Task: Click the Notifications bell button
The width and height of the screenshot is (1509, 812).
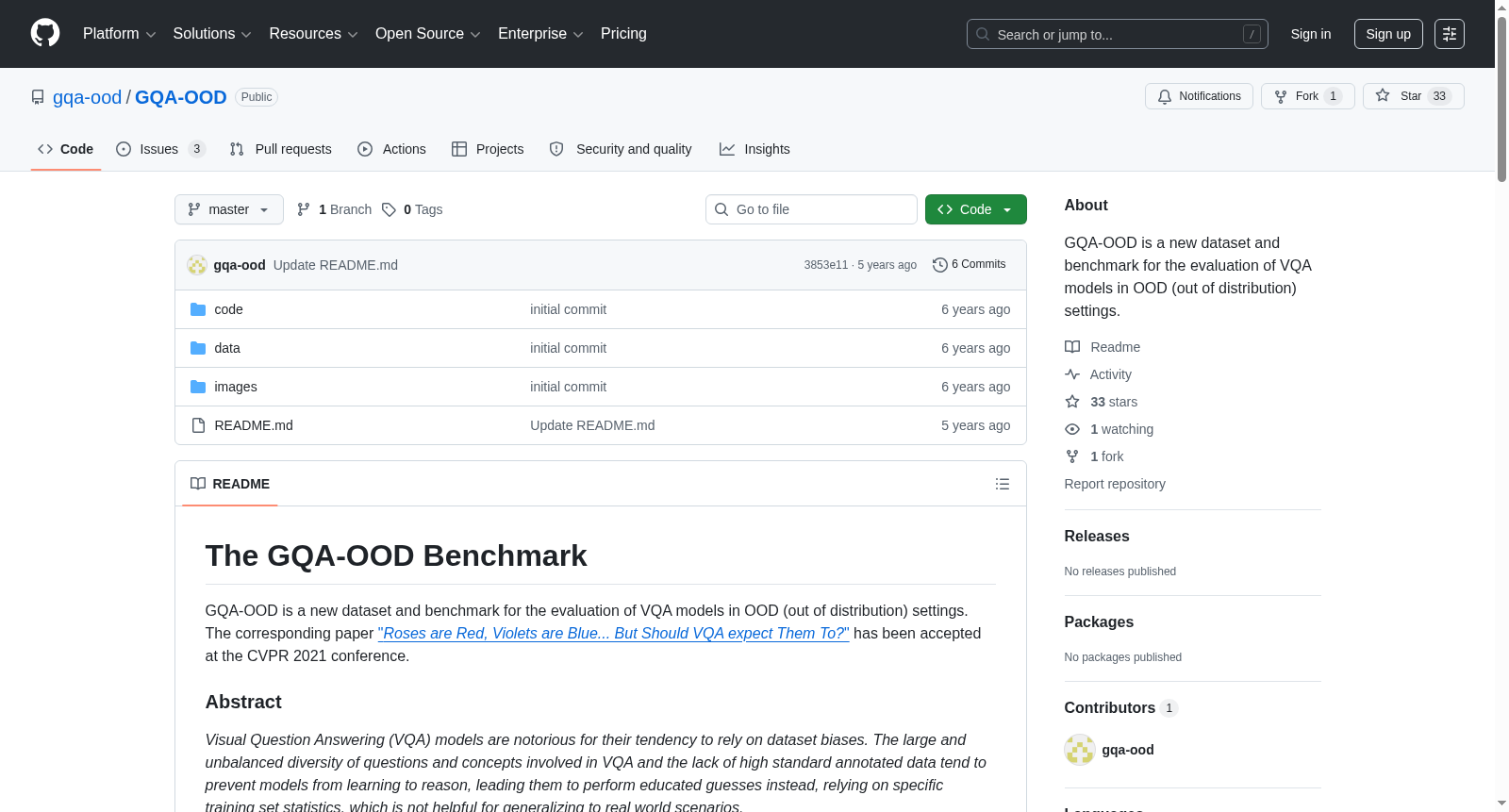Action: (1199, 96)
